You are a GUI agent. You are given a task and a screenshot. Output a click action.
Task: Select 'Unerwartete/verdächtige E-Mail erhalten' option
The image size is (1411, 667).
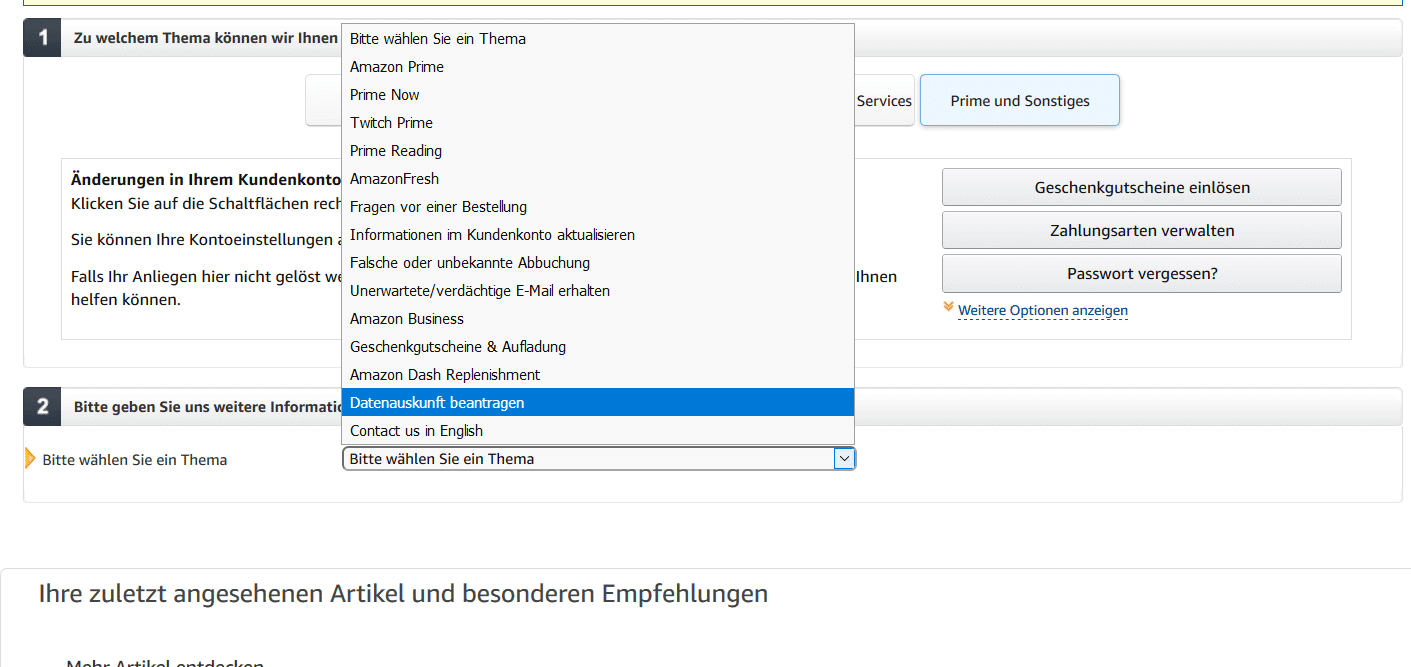(480, 291)
